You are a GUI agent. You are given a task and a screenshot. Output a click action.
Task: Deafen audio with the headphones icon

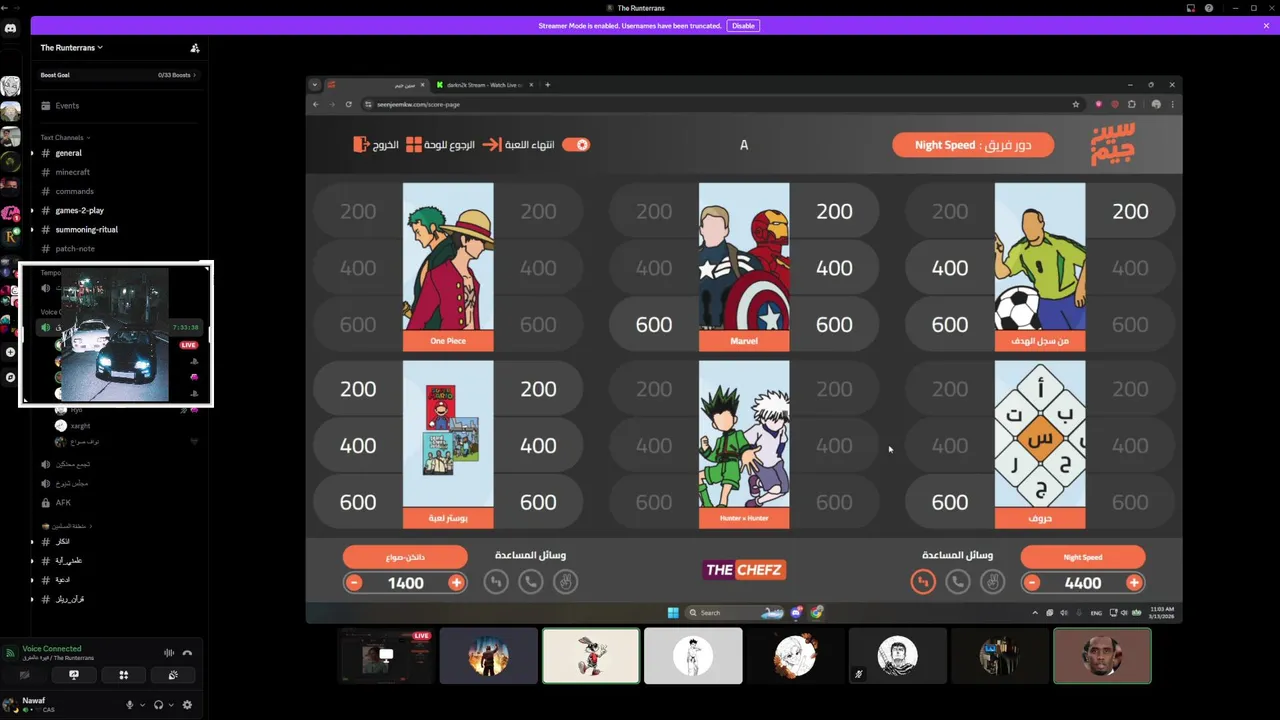click(158, 705)
